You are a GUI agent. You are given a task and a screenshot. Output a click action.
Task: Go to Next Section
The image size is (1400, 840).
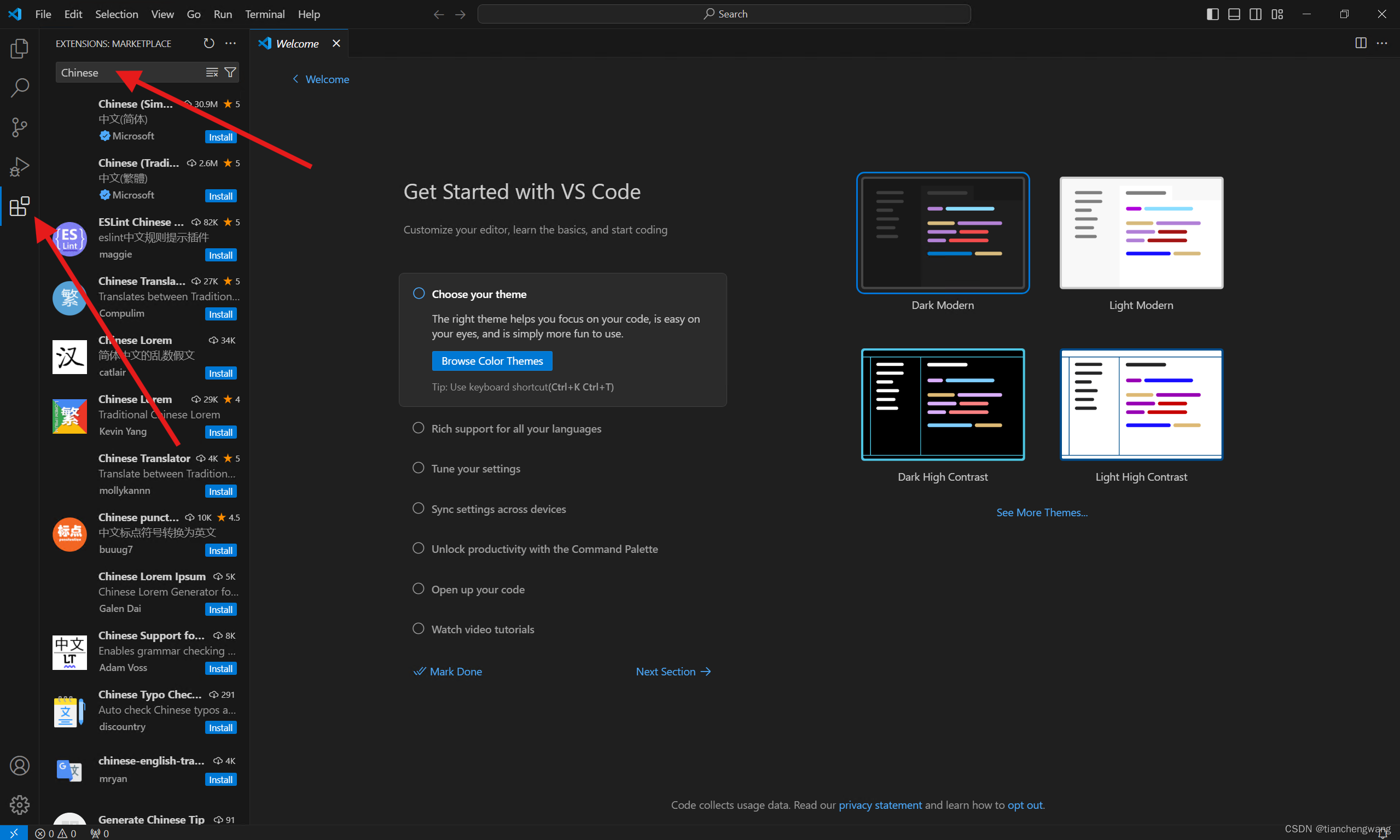[x=673, y=672]
